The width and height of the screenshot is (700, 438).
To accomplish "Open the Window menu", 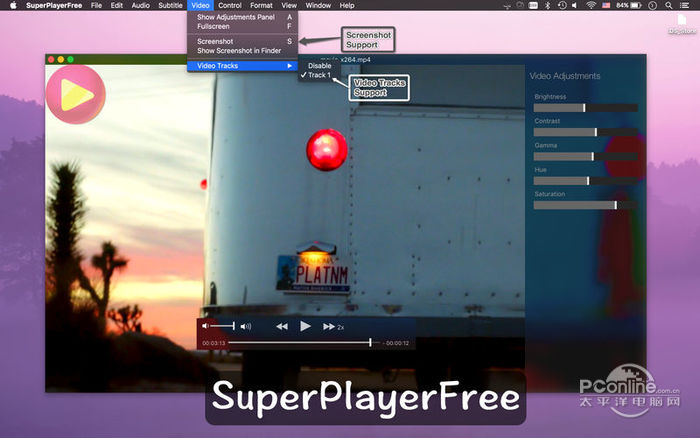I will pyautogui.click(x=318, y=5).
